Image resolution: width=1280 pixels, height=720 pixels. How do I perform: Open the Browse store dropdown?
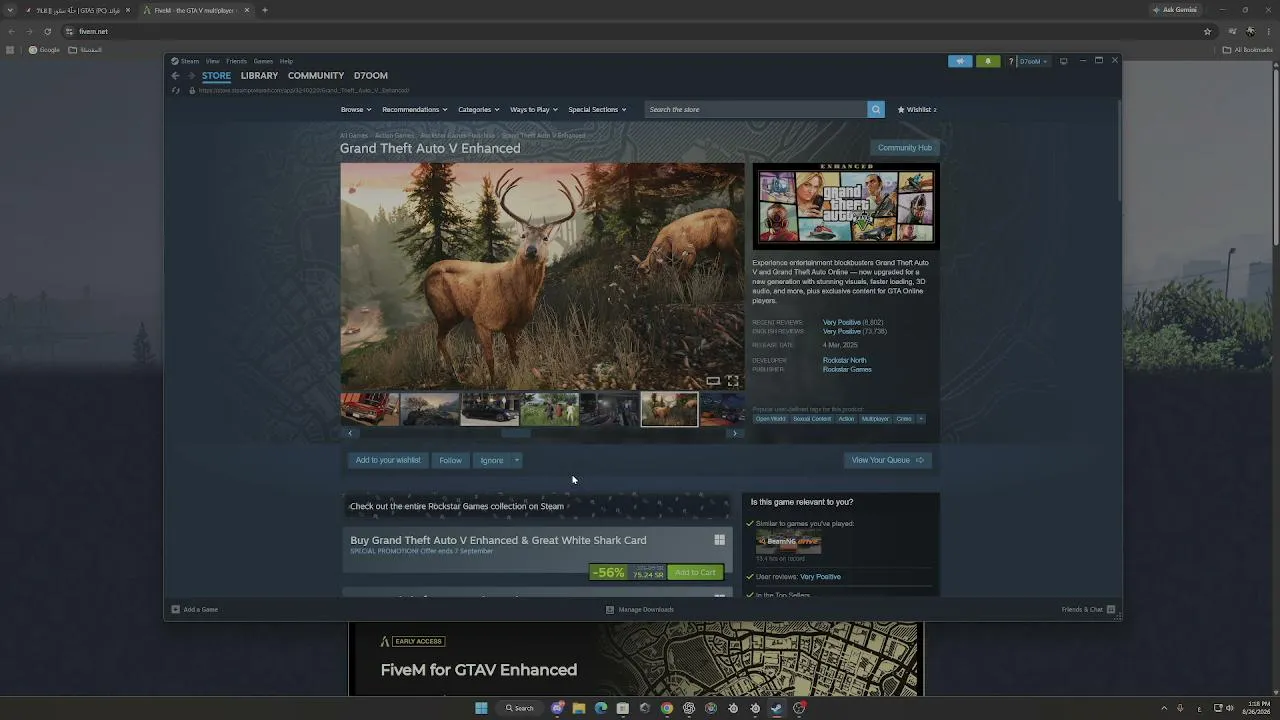[x=356, y=109]
